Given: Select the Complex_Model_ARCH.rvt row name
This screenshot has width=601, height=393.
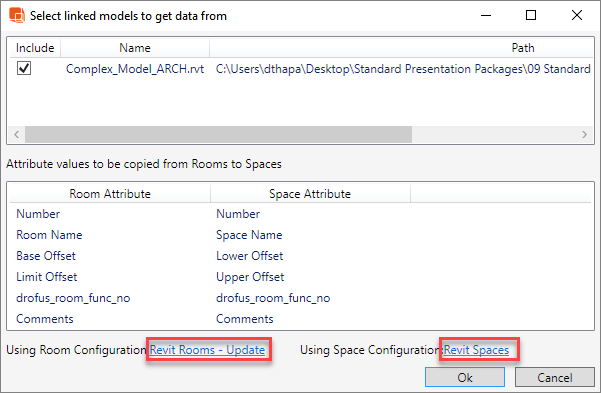Looking at the screenshot, I should pos(135,69).
